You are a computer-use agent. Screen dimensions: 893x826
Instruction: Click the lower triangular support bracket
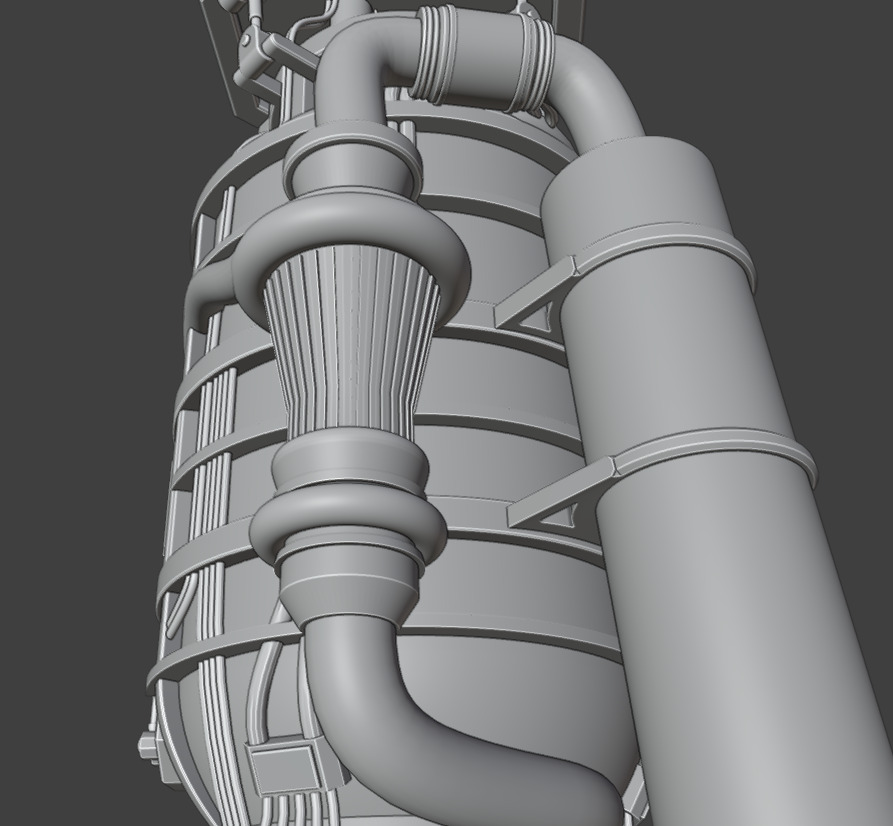pos(562,493)
